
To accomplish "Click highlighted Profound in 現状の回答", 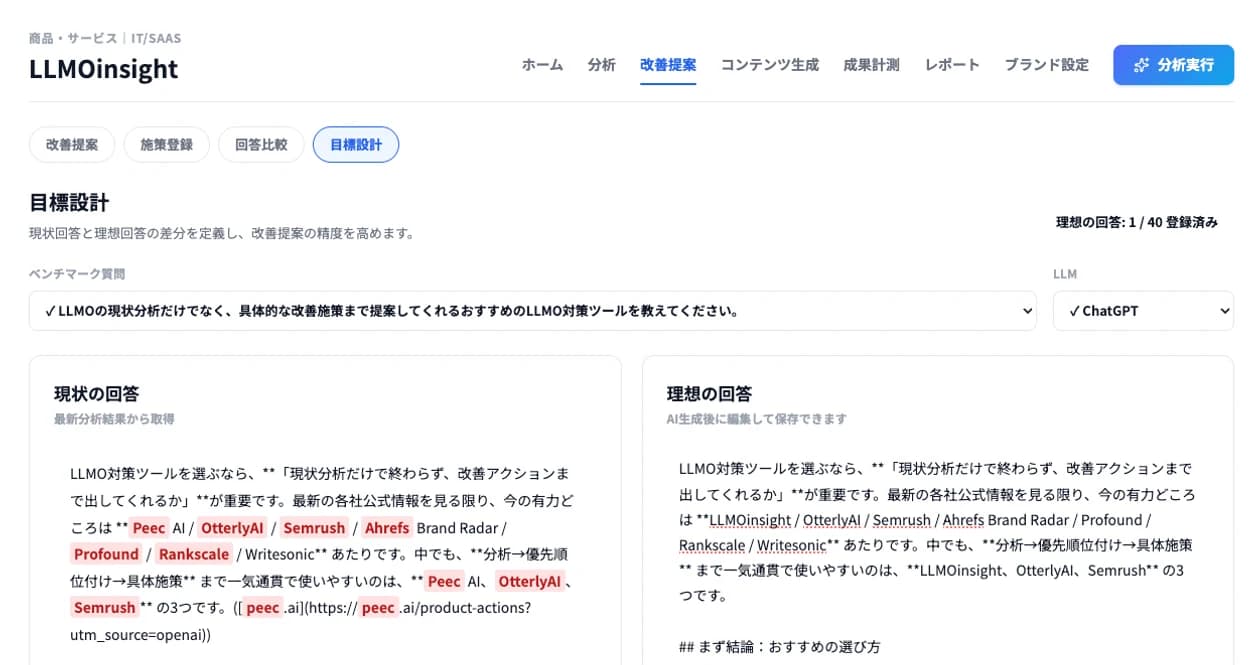I will click(106, 554).
